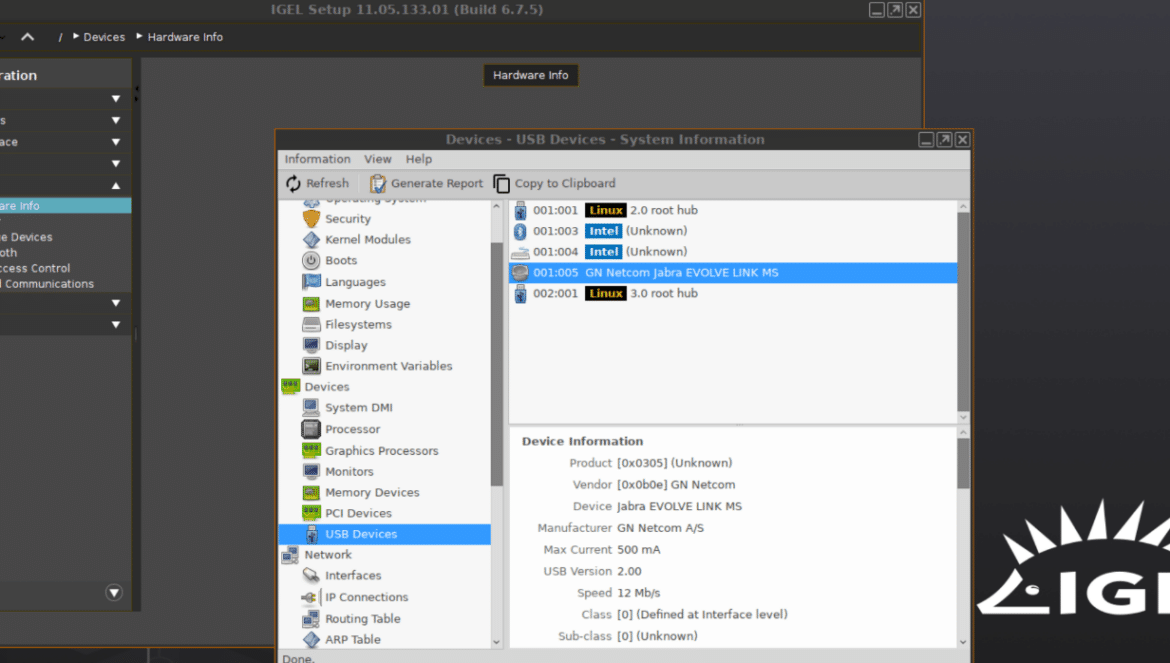Image resolution: width=1170 pixels, height=663 pixels.
Task: Select the Boots power icon
Action: pyautogui.click(x=311, y=260)
